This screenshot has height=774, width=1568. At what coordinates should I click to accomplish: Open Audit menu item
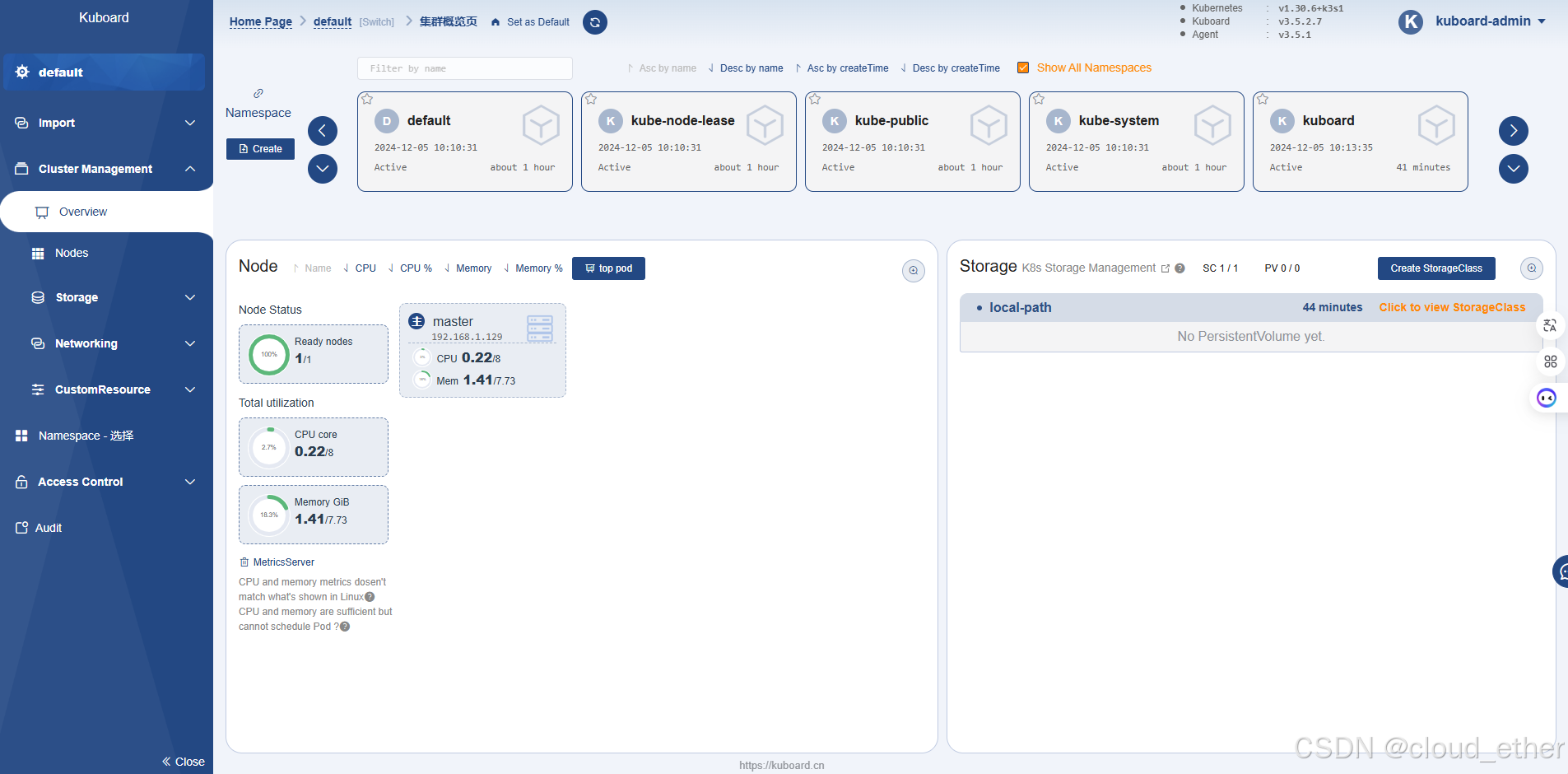106,528
